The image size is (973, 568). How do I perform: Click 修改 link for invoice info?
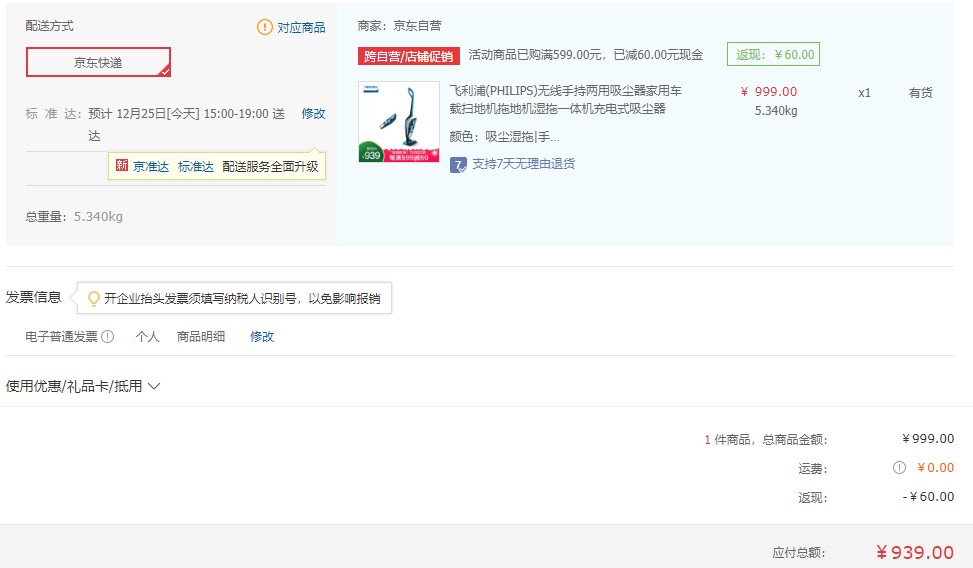pyautogui.click(x=262, y=336)
